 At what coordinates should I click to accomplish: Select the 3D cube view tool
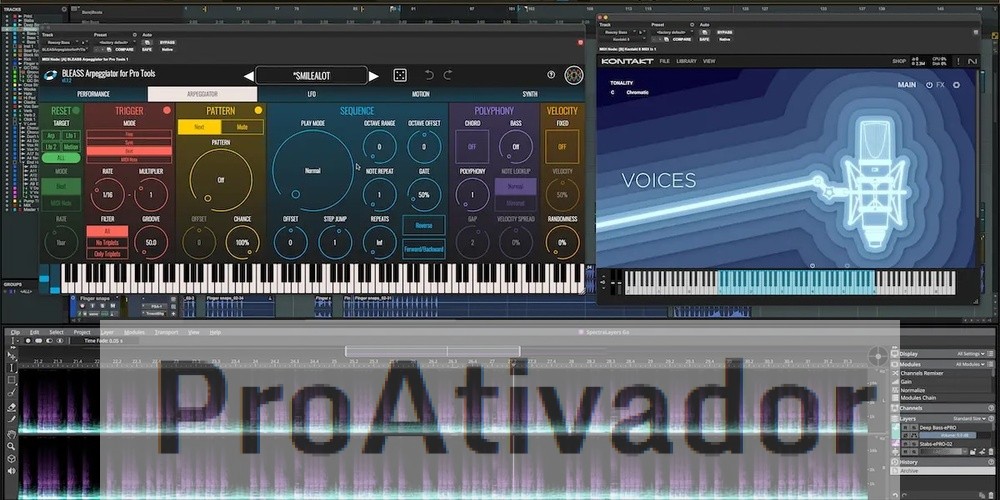(x=11, y=459)
